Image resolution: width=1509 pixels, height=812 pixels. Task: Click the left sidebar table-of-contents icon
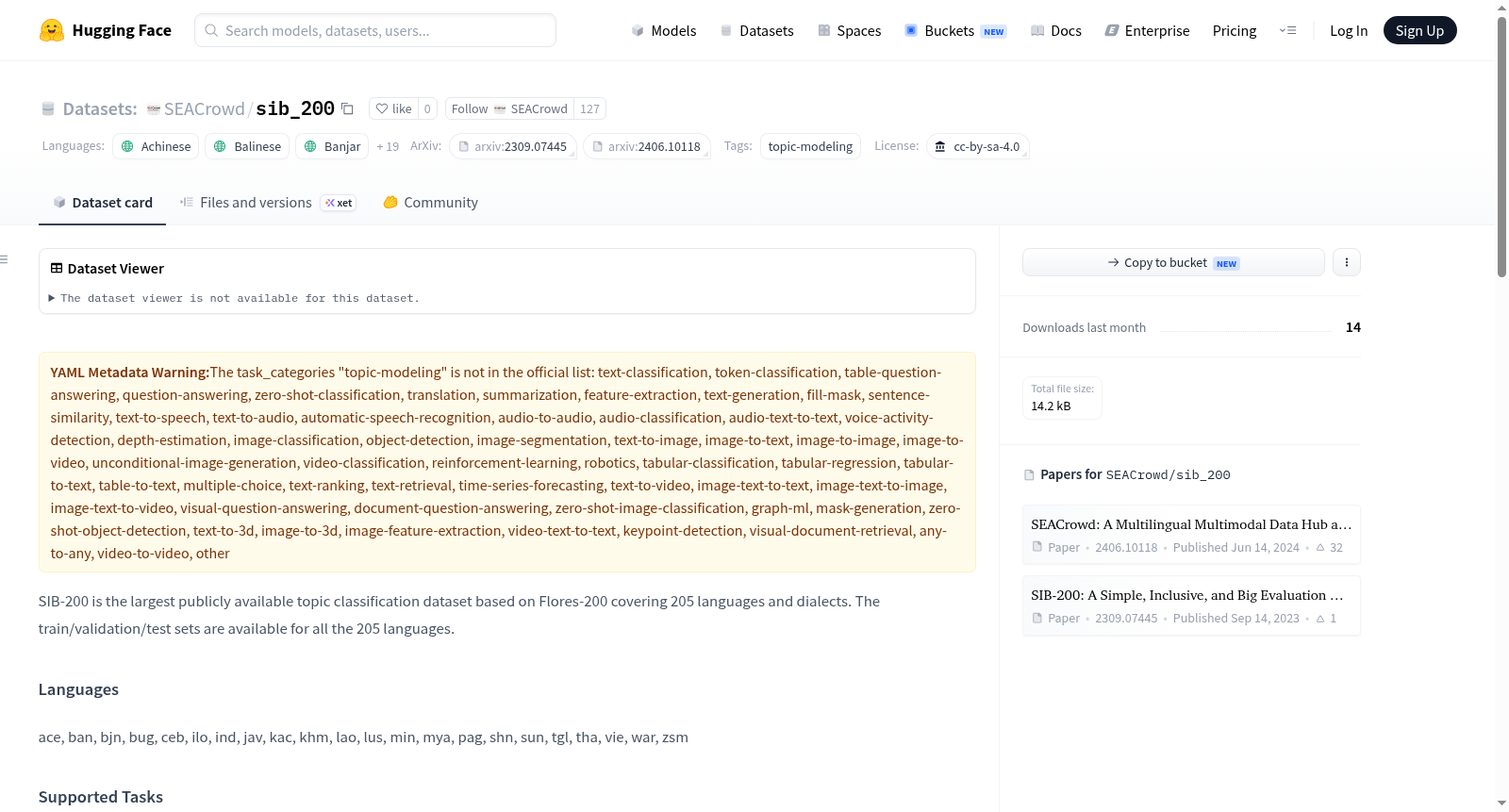(x=4, y=259)
